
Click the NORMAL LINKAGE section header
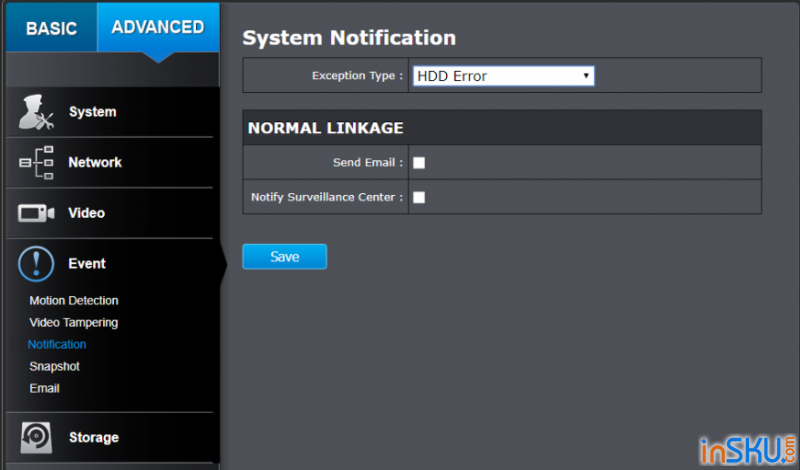pos(502,128)
